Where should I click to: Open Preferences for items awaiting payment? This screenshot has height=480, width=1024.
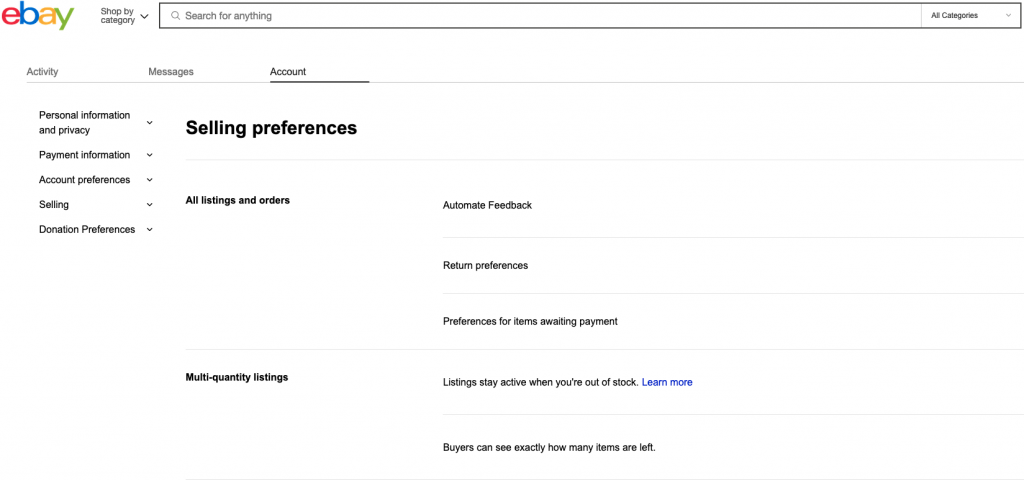pos(530,321)
